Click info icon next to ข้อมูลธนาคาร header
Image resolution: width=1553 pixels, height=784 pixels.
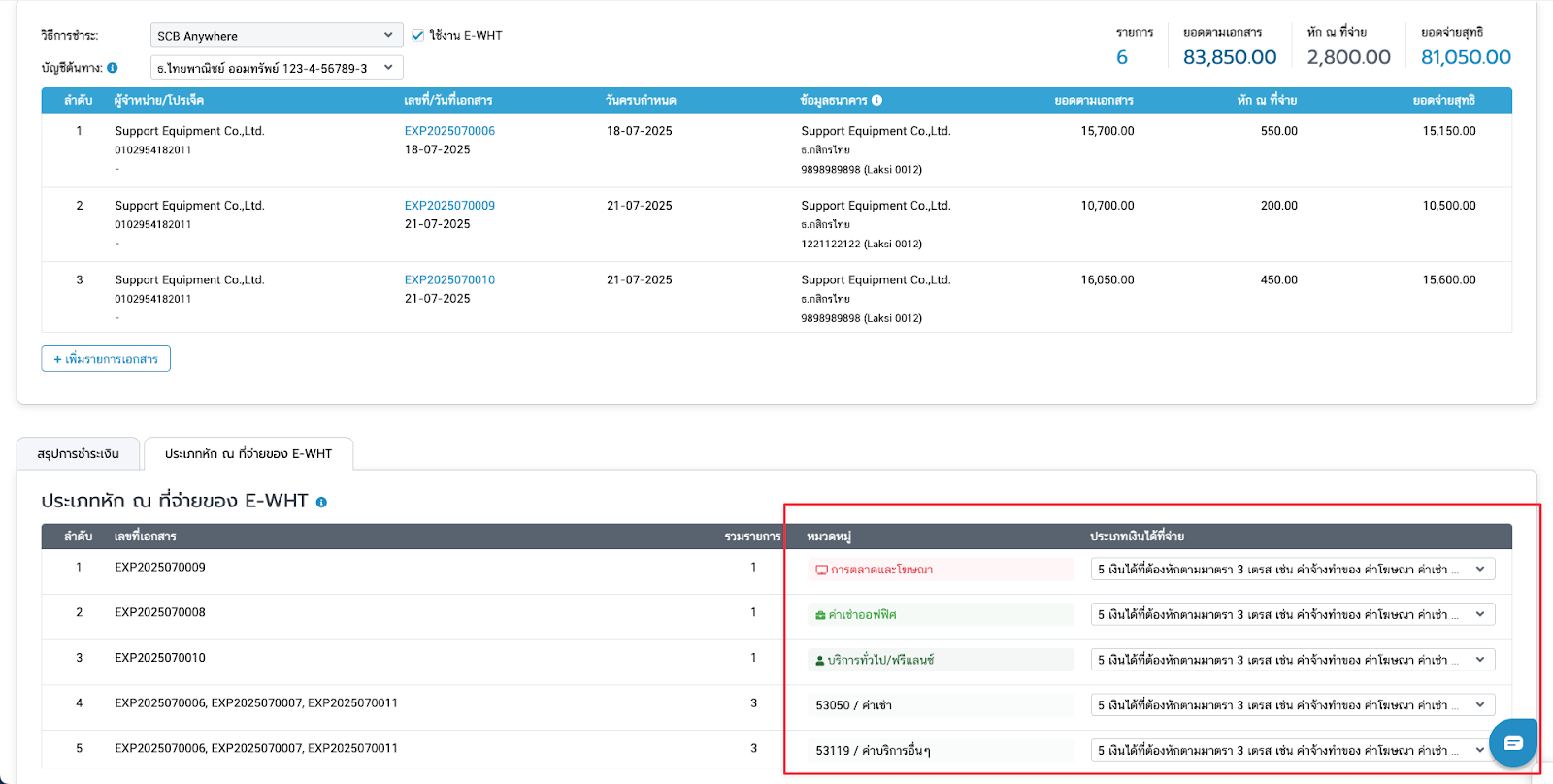click(x=876, y=100)
